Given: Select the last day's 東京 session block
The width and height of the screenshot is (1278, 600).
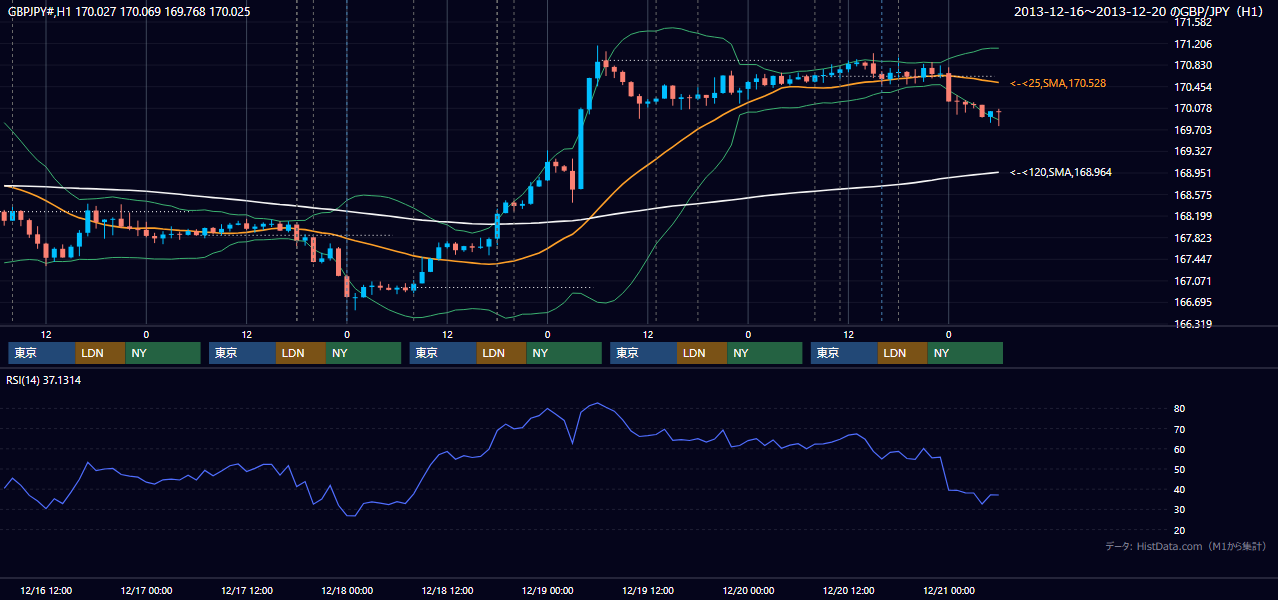Looking at the screenshot, I should (x=844, y=353).
